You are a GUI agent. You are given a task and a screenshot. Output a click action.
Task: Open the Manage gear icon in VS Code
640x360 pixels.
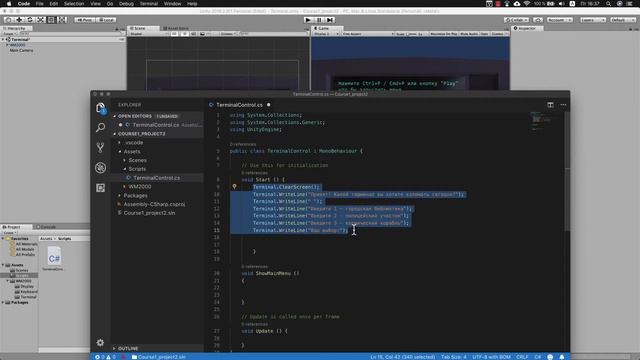pos(100,342)
